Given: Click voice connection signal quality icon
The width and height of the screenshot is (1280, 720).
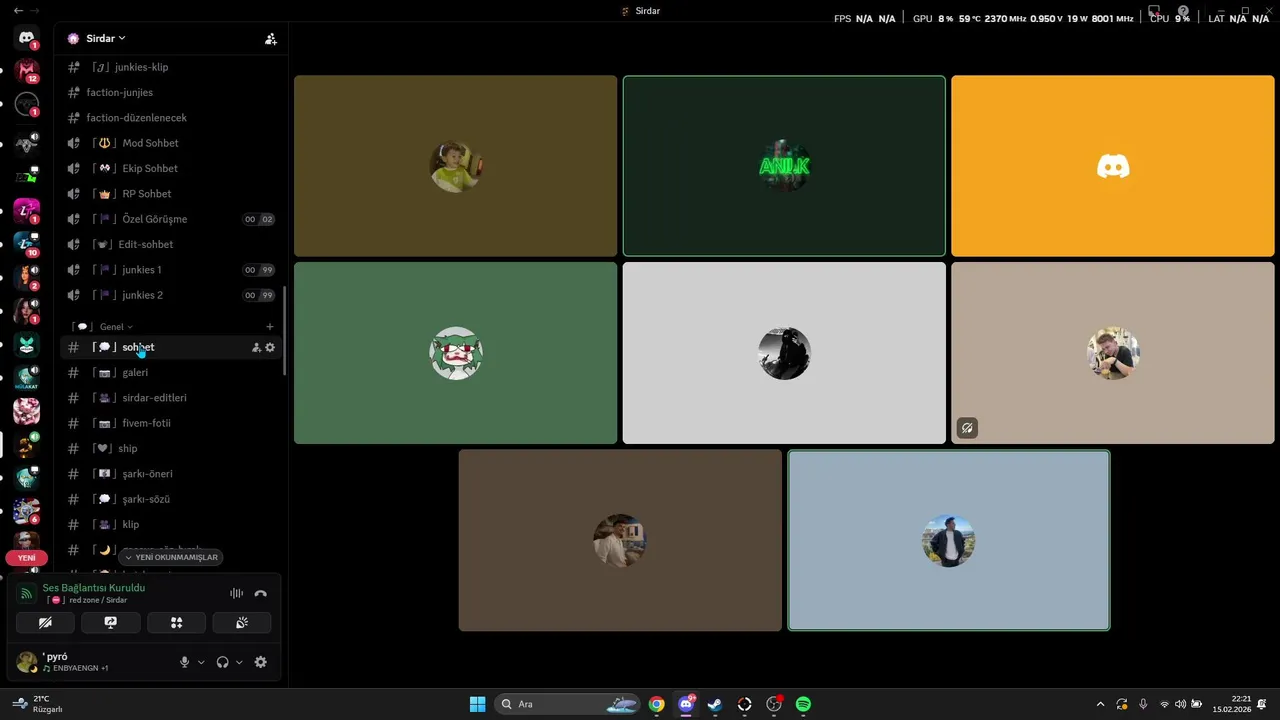Looking at the screenshot, I should [27, 594].
